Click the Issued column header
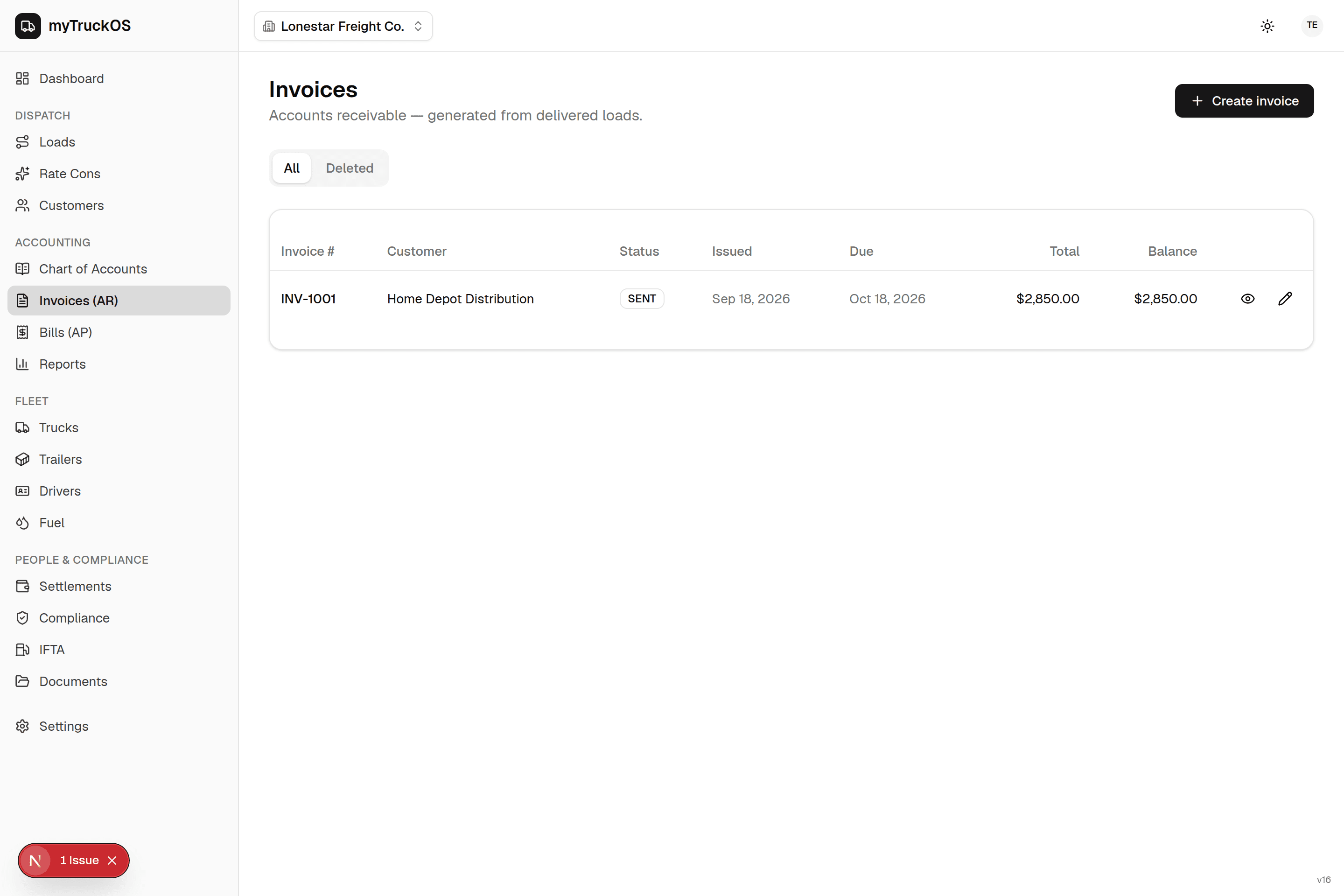Viewport: 1344px width, 896px height. tap(731, 251)
